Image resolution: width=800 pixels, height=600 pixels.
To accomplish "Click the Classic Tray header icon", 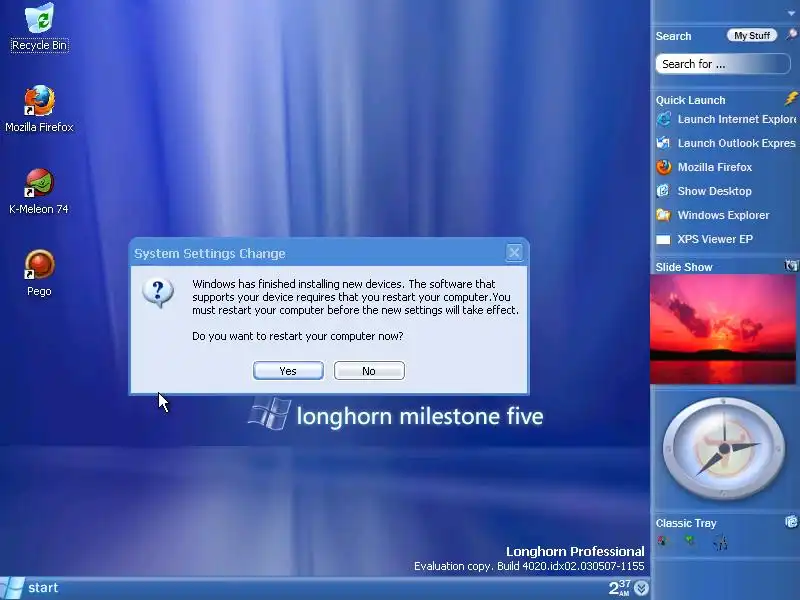I will [x=791, y=521].
